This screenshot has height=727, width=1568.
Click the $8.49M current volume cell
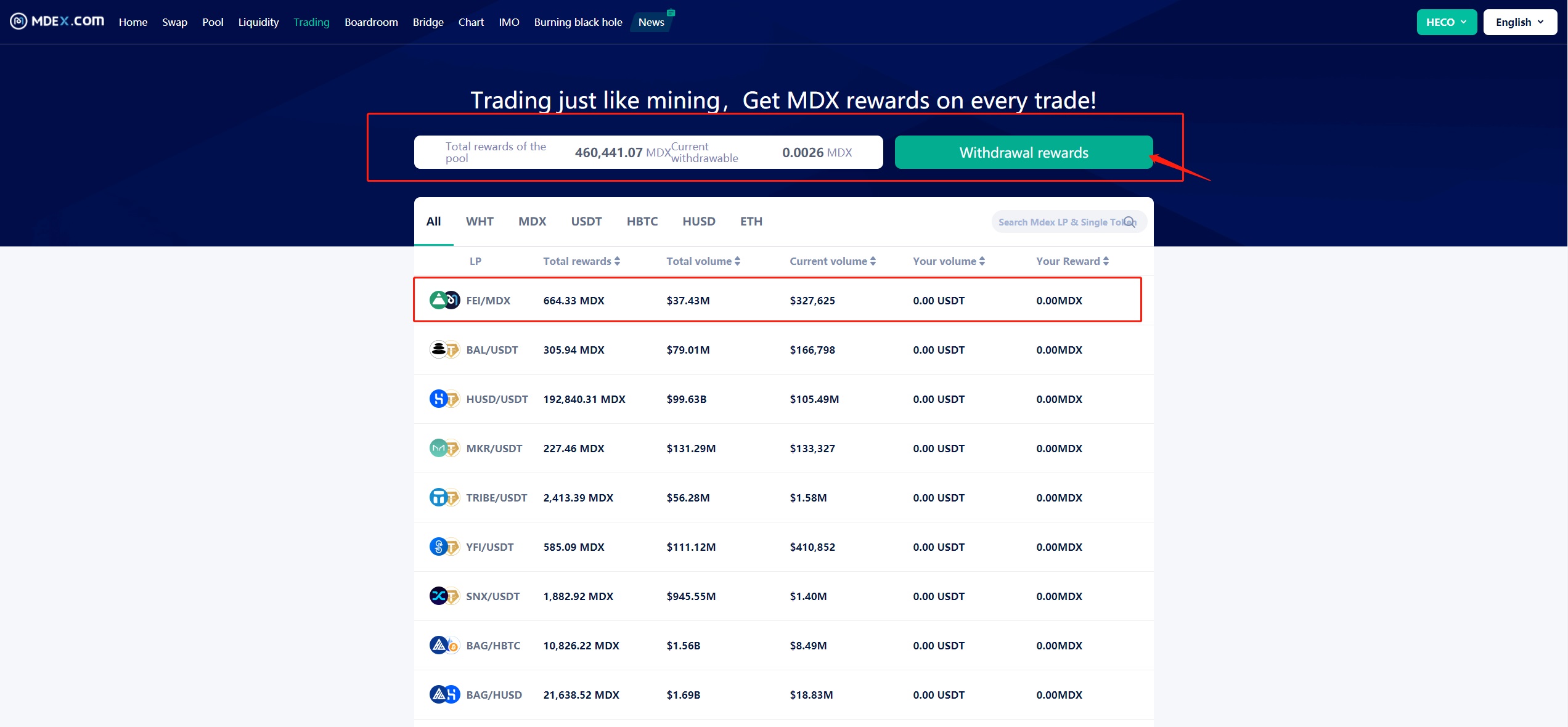(808, 646)
